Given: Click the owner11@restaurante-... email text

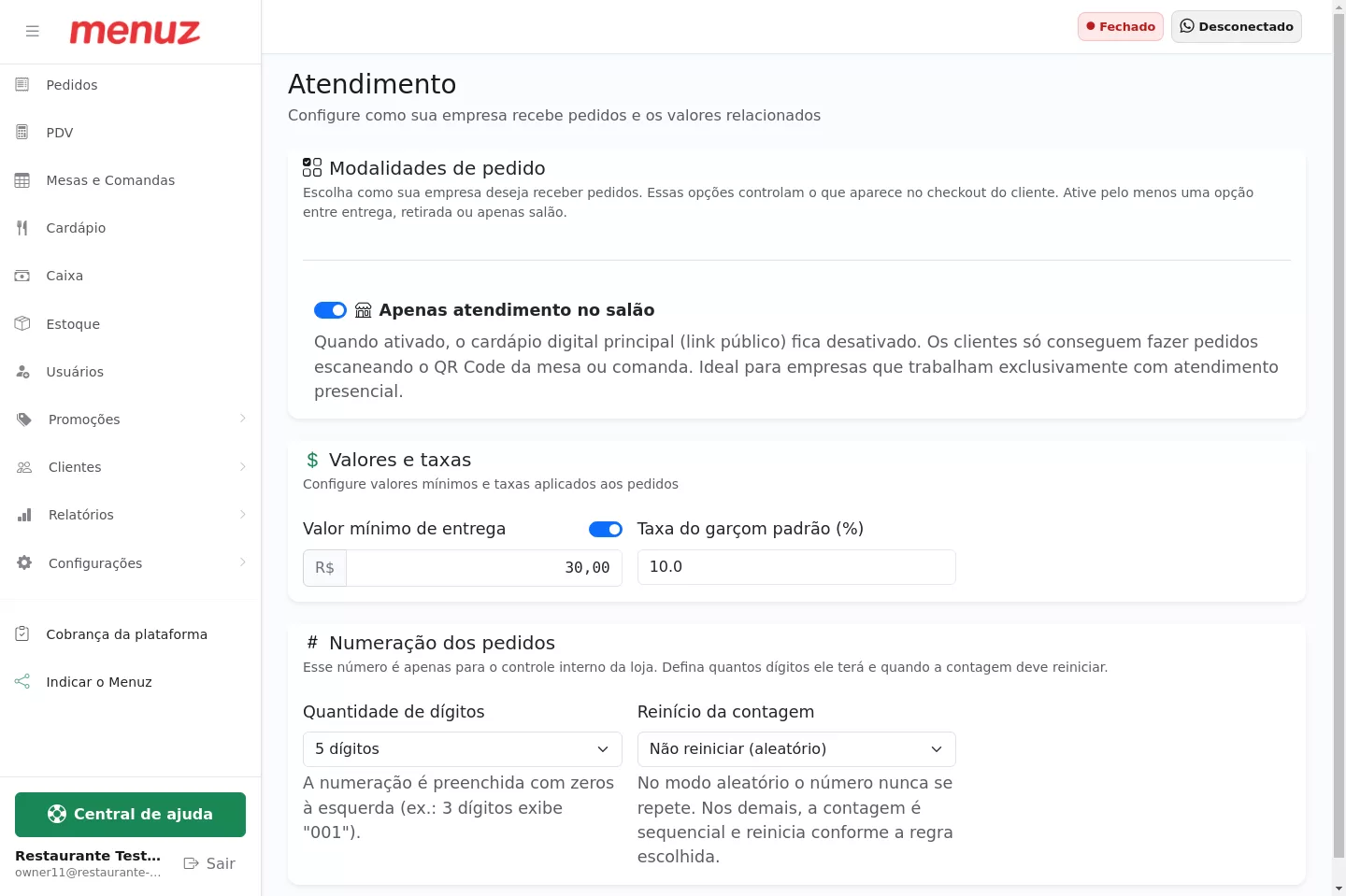Looking at the screenshot, I should tap(88, 873).
